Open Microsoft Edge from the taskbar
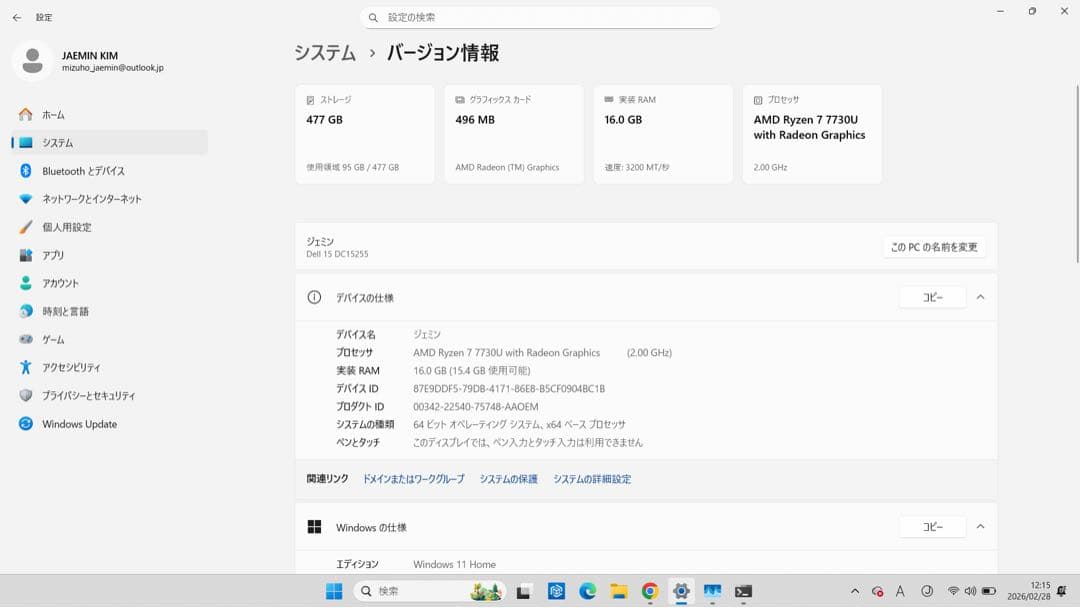The image size is (1080, 608). [x=588, y=591]
